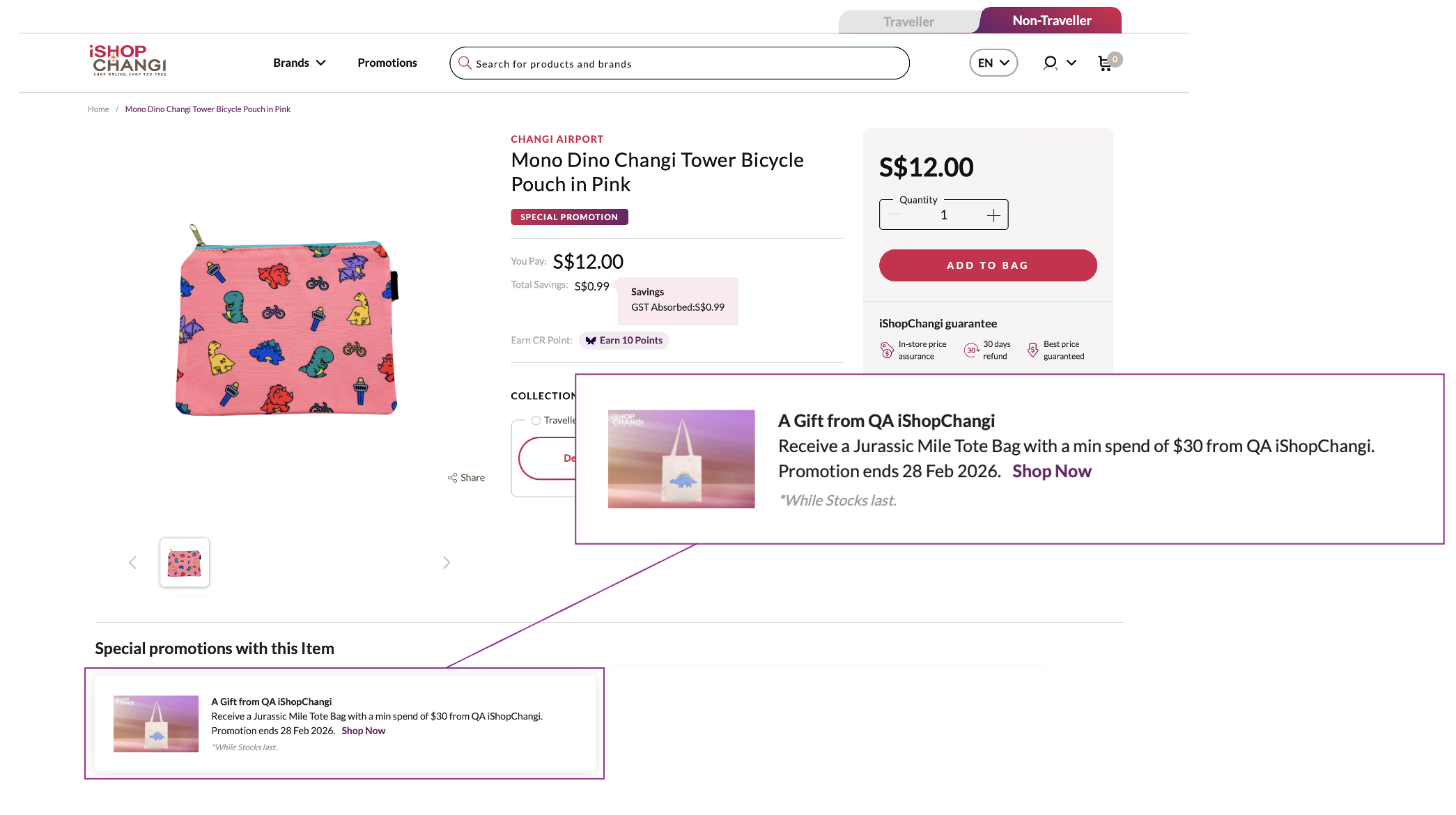Open the EN language selector
1456x815 pixels.
[993, 63]
